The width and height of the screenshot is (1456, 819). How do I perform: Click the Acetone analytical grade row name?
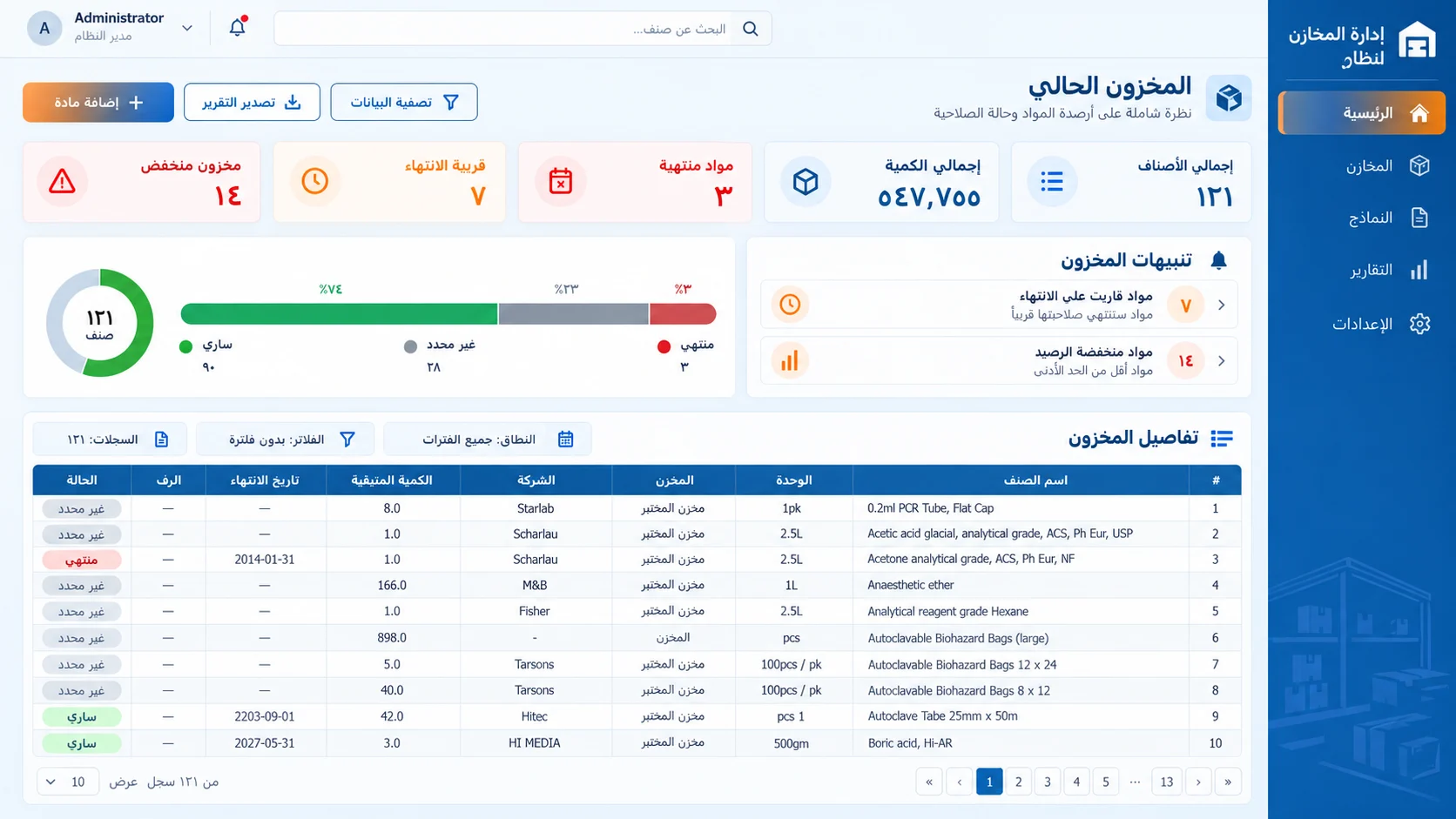coord(971,560)
